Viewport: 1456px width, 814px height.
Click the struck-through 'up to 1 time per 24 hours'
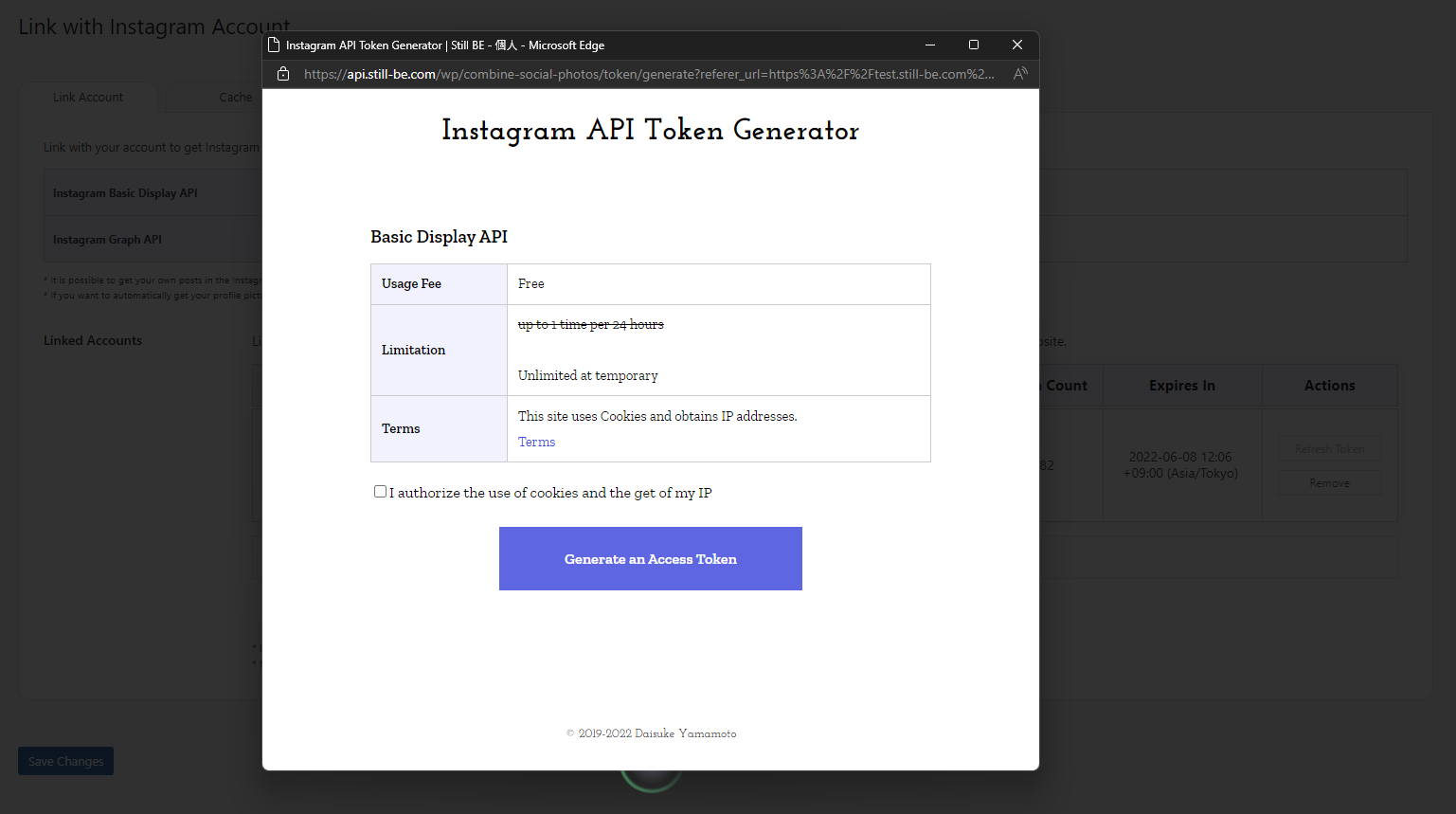pyautogui.click(x=591, y=324)
